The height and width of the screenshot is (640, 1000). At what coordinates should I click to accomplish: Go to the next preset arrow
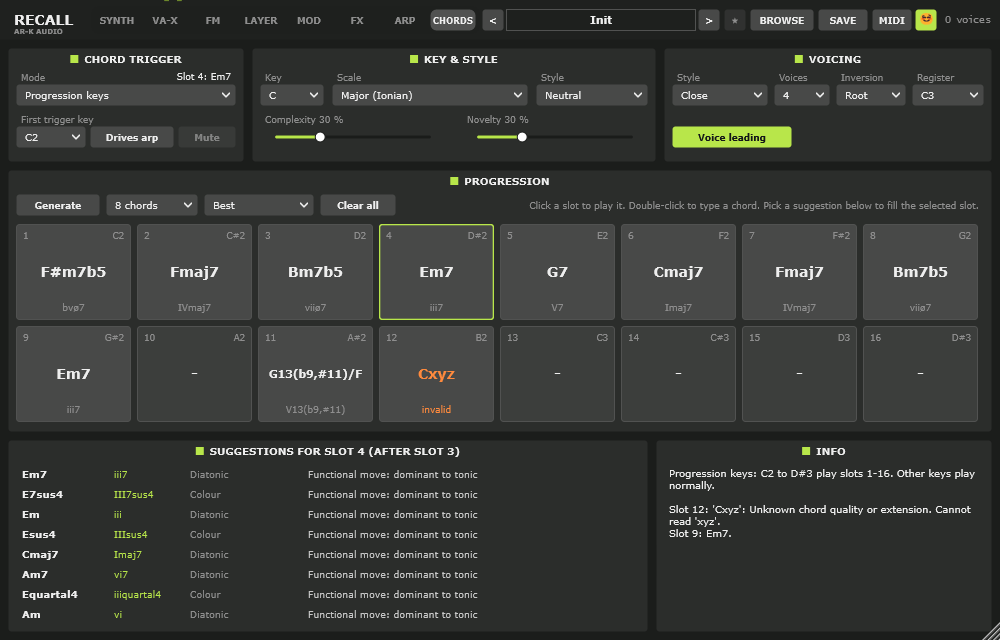pyautogui.click(x=709, y=20)
